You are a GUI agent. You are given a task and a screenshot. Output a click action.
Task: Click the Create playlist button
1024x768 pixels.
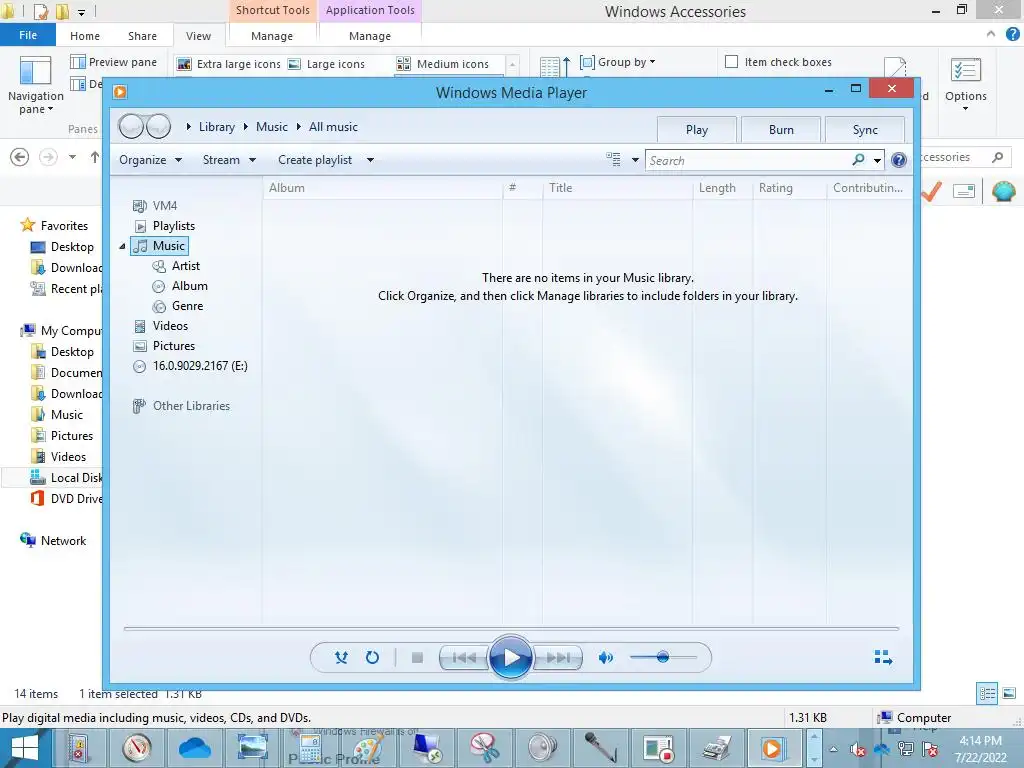(x=315, y=160)
